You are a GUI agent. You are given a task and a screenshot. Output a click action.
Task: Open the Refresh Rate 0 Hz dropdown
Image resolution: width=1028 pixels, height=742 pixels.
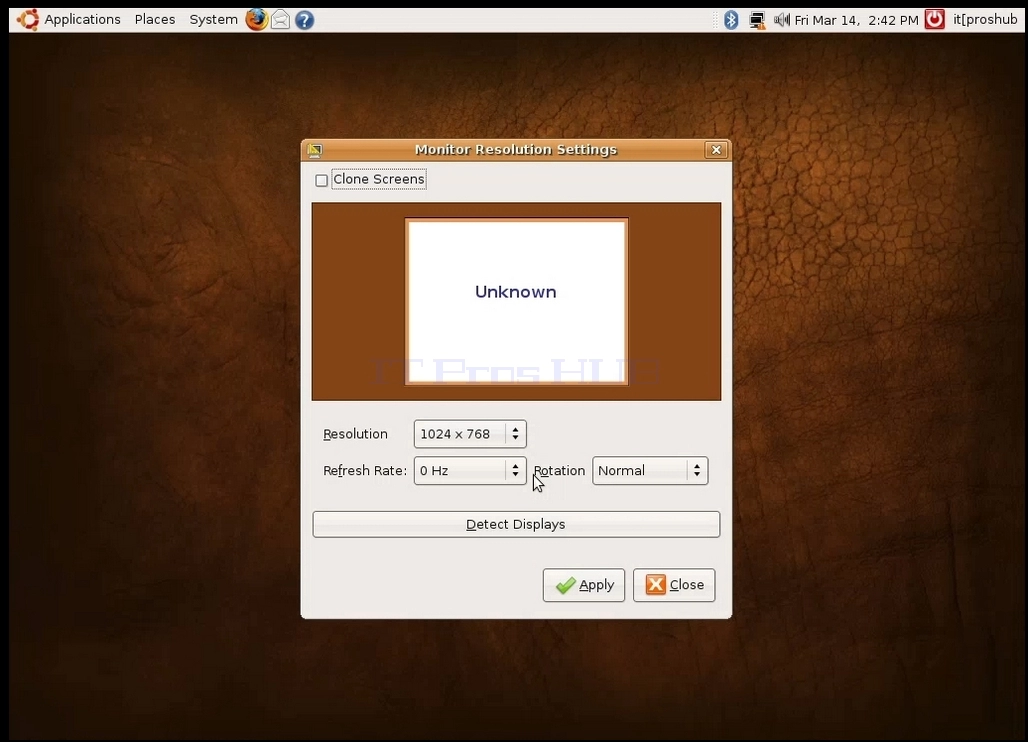(470, 471)
